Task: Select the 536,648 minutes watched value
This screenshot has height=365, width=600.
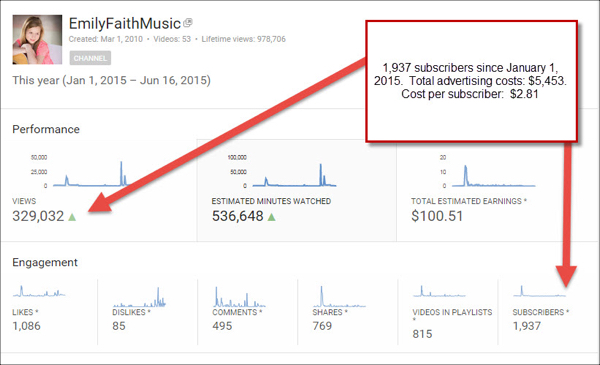Action: [x=238, y=216]
